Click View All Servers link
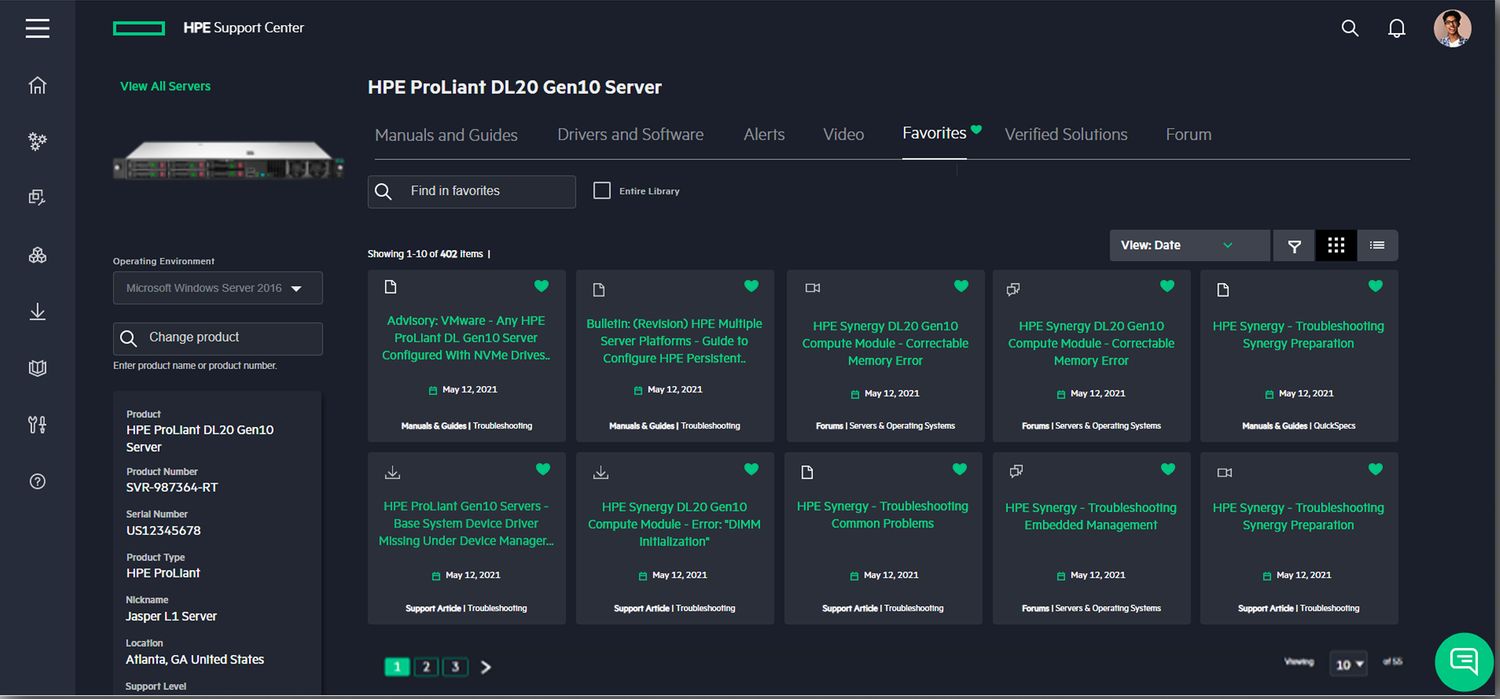The width and height of the screenshot is (1500, 699). tap(165, 86)
